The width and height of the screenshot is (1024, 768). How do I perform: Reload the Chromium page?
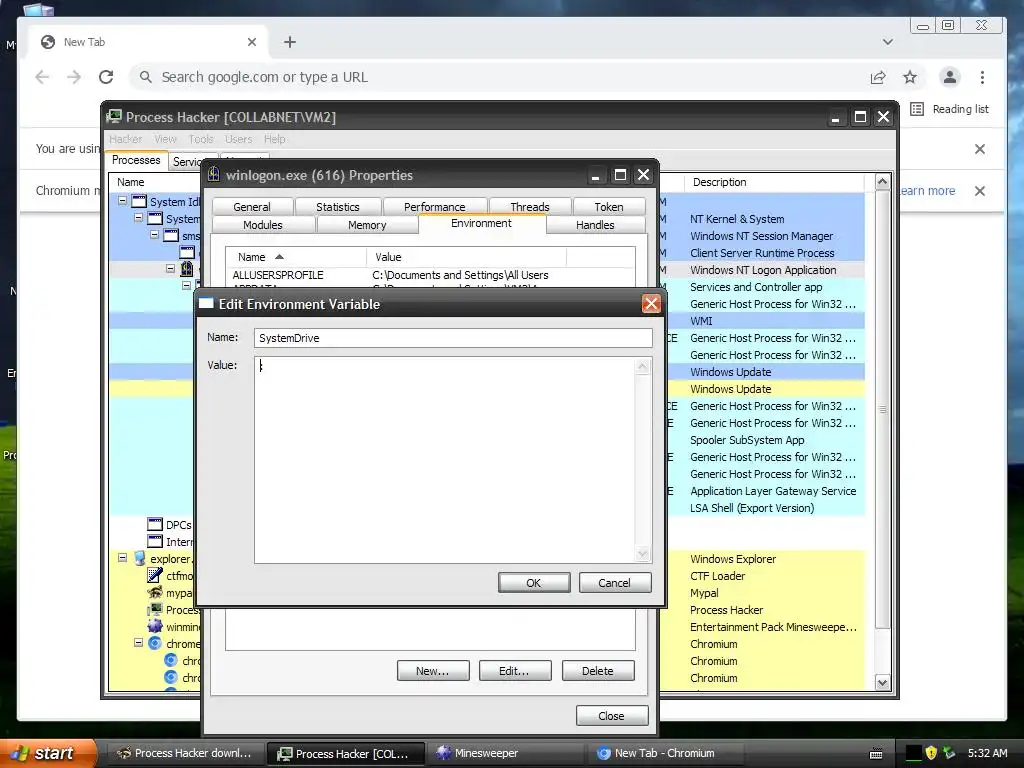tap(106, 77)
